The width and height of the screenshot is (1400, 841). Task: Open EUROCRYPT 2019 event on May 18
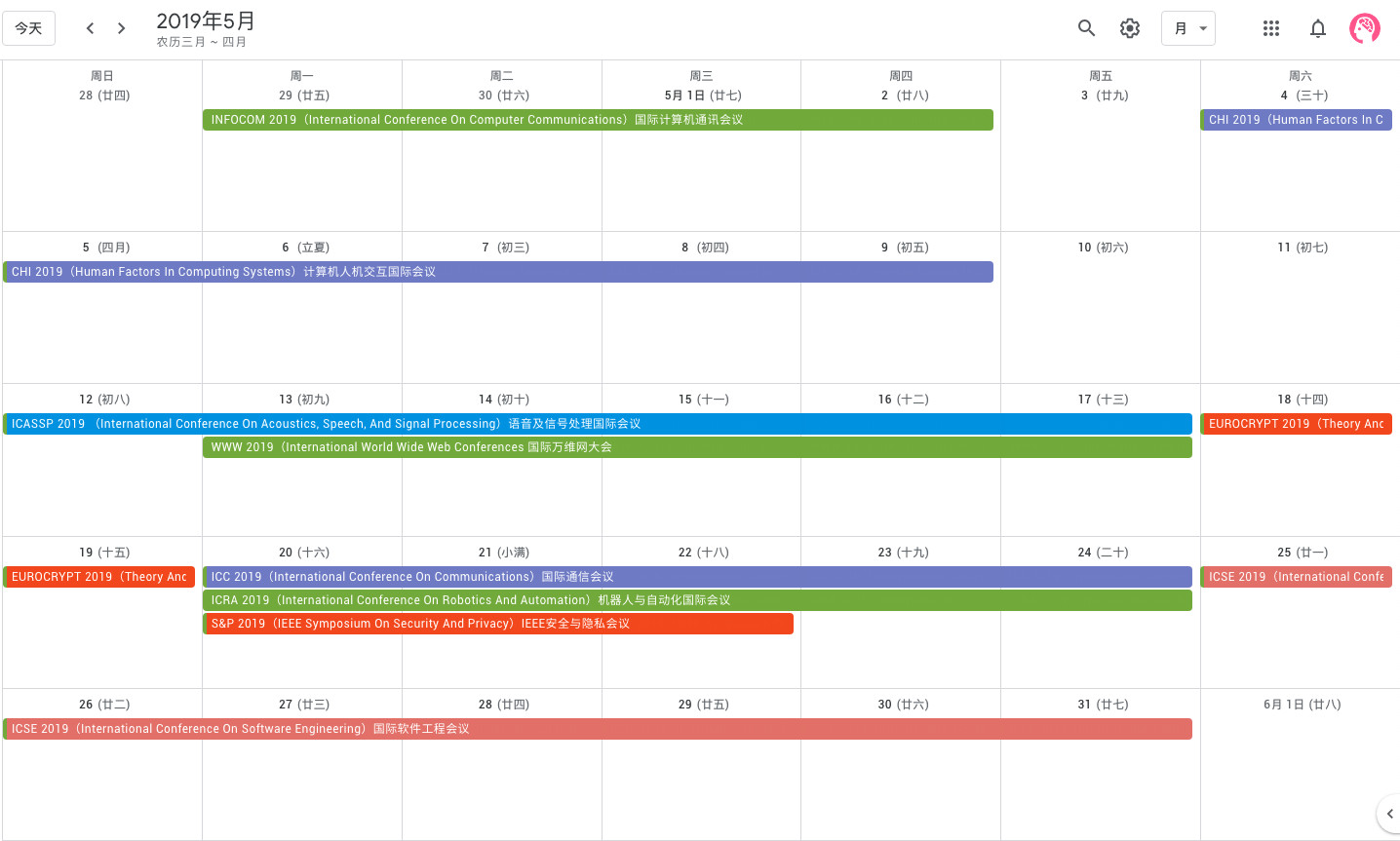click(x=1297, y=424)
